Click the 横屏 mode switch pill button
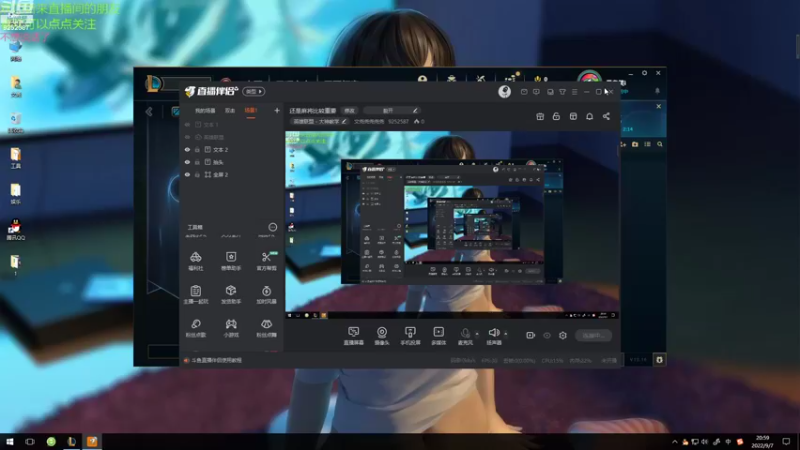 pos(254,91)
